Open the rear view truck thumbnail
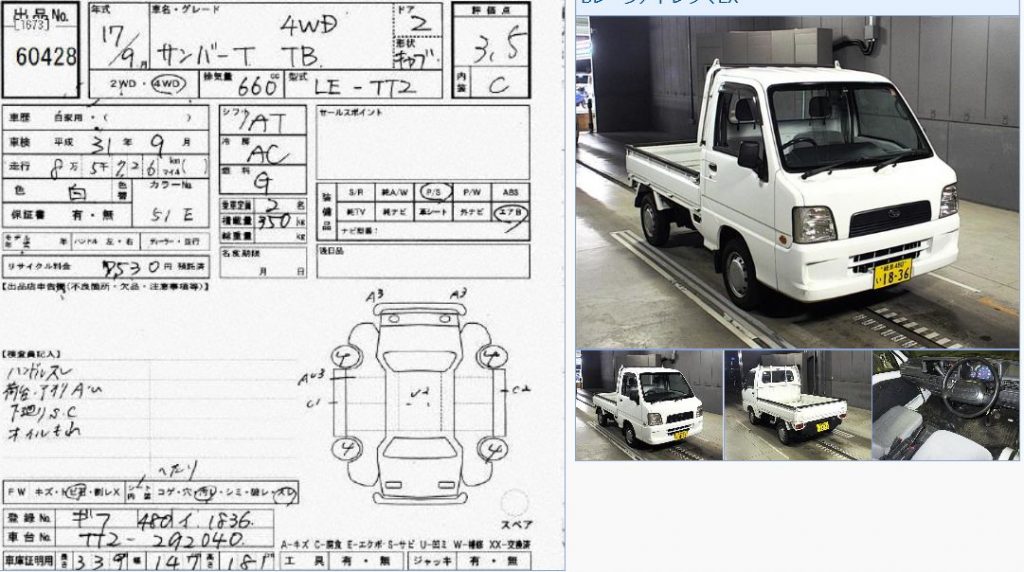1024x572 pixels. coord(797,405)
